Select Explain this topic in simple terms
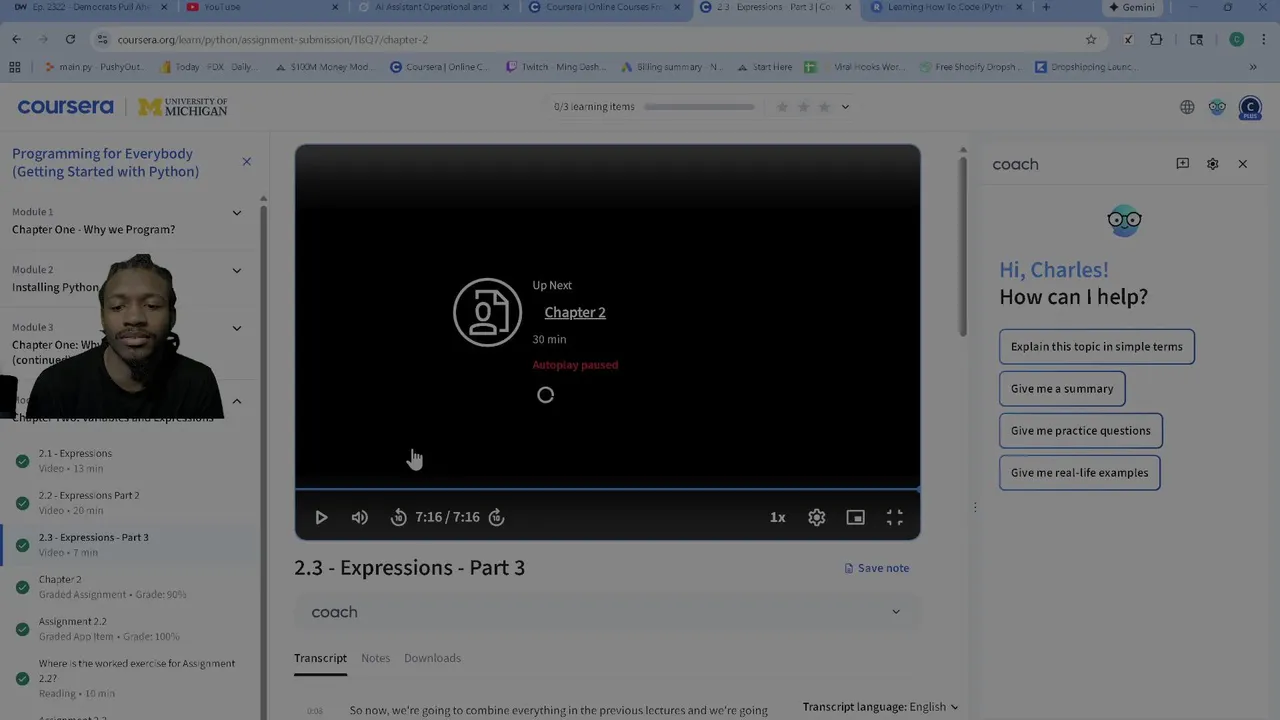The width and height of the screenshot is (1280, 720). click(x=1096, y=347)
